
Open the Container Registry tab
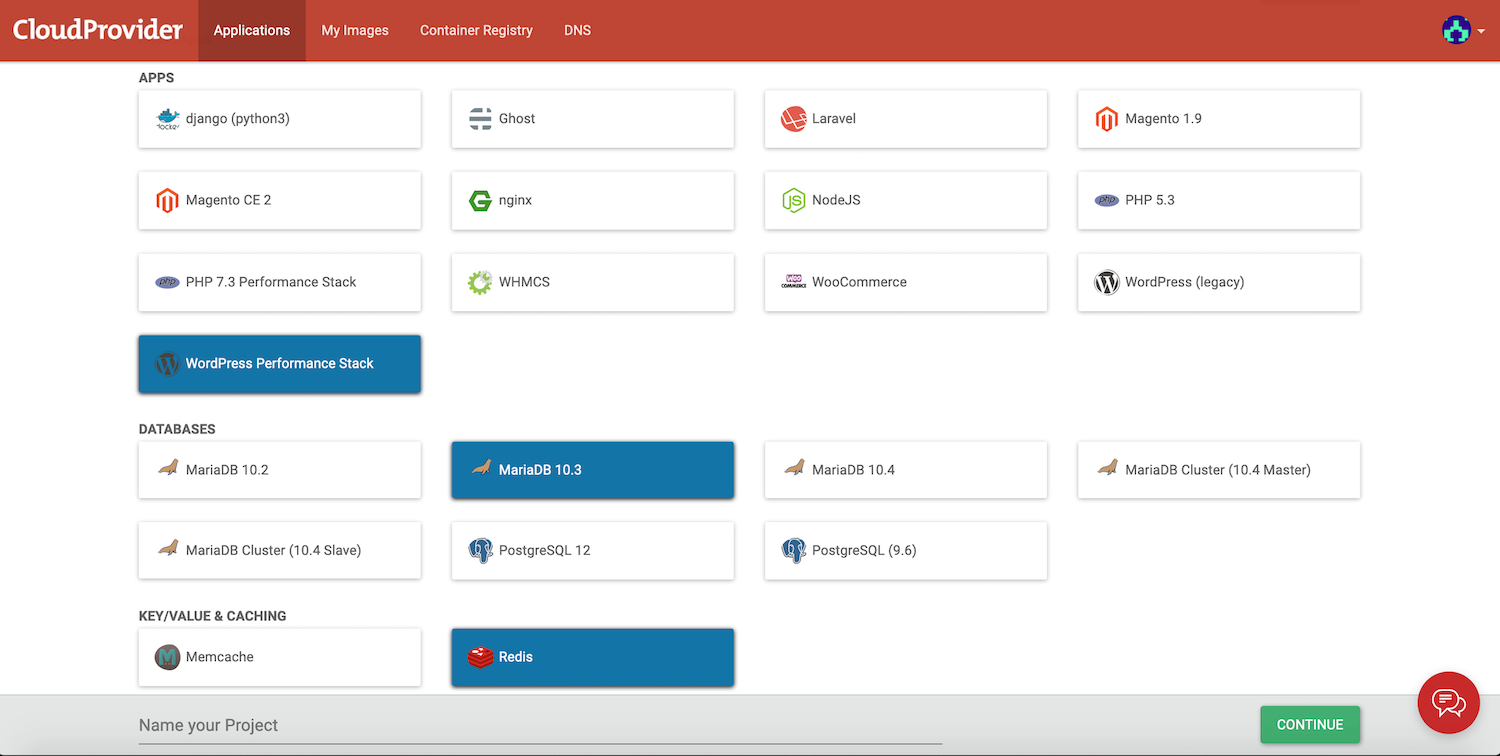476,31
